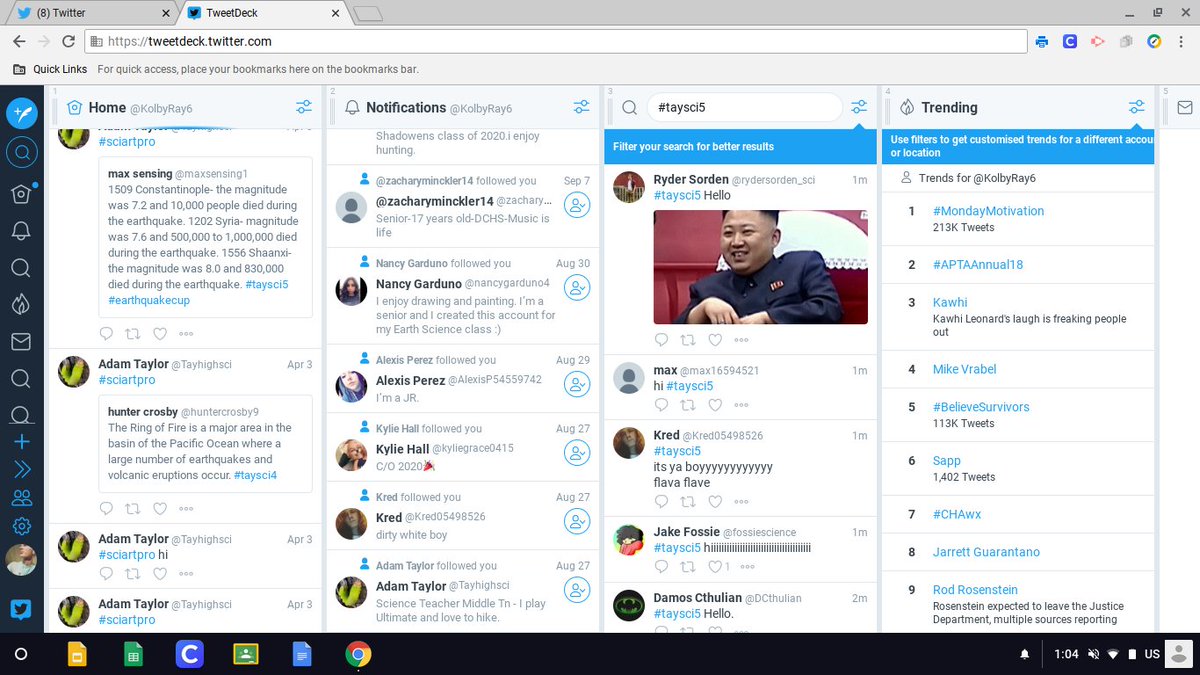
Task: Add a new column with plus icon
Action: coord(21,442)
